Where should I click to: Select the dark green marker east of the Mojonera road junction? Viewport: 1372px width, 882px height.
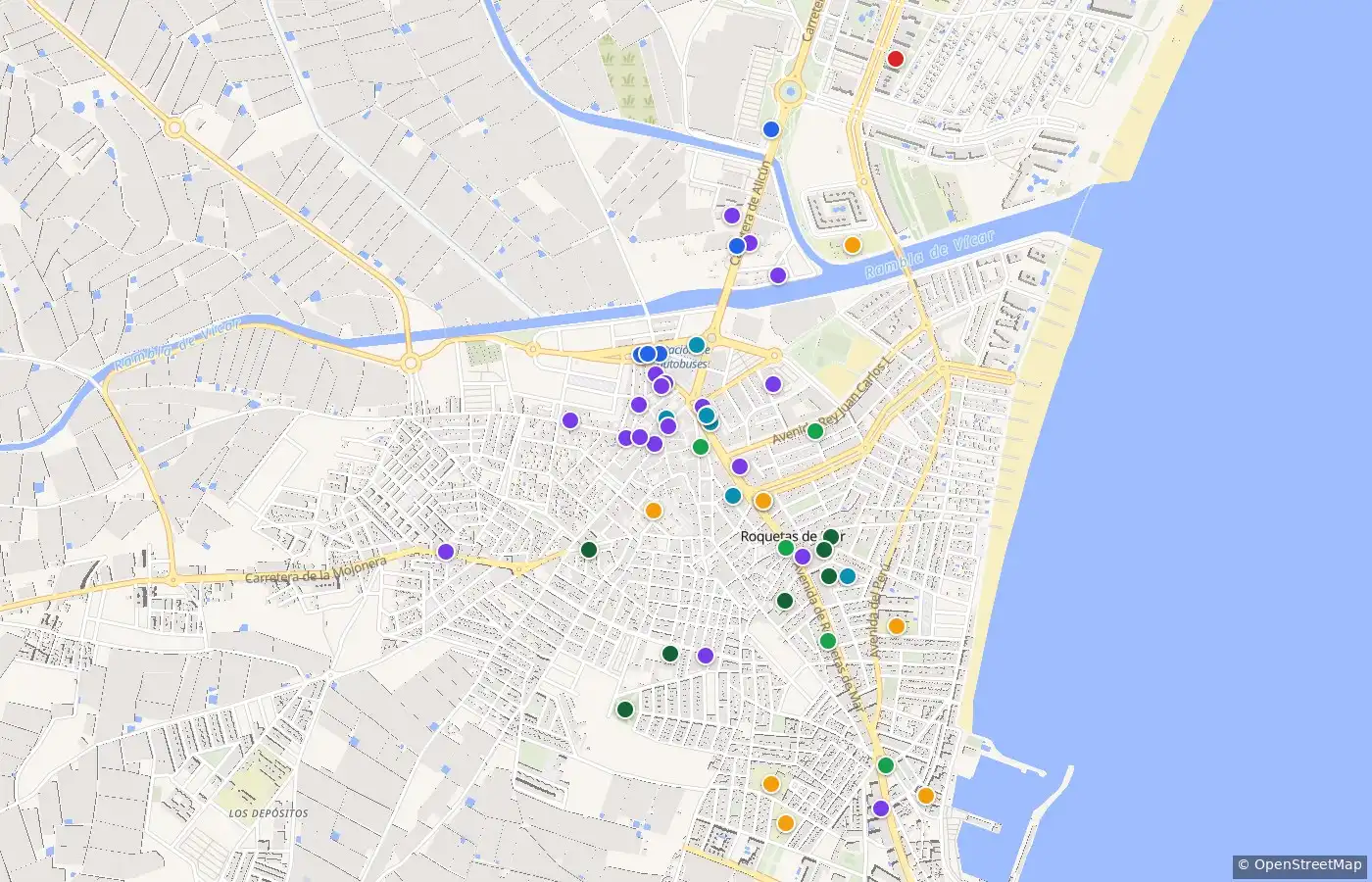(589, 550)
